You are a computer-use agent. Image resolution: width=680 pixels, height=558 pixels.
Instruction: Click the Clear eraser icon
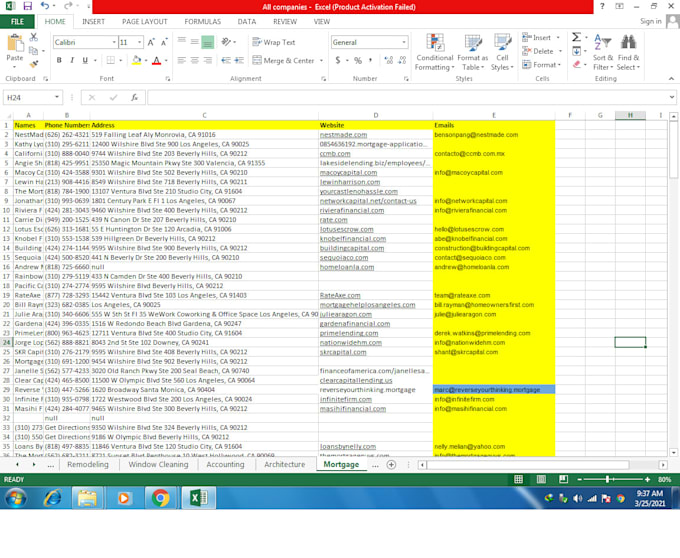[x=576, y=65]
